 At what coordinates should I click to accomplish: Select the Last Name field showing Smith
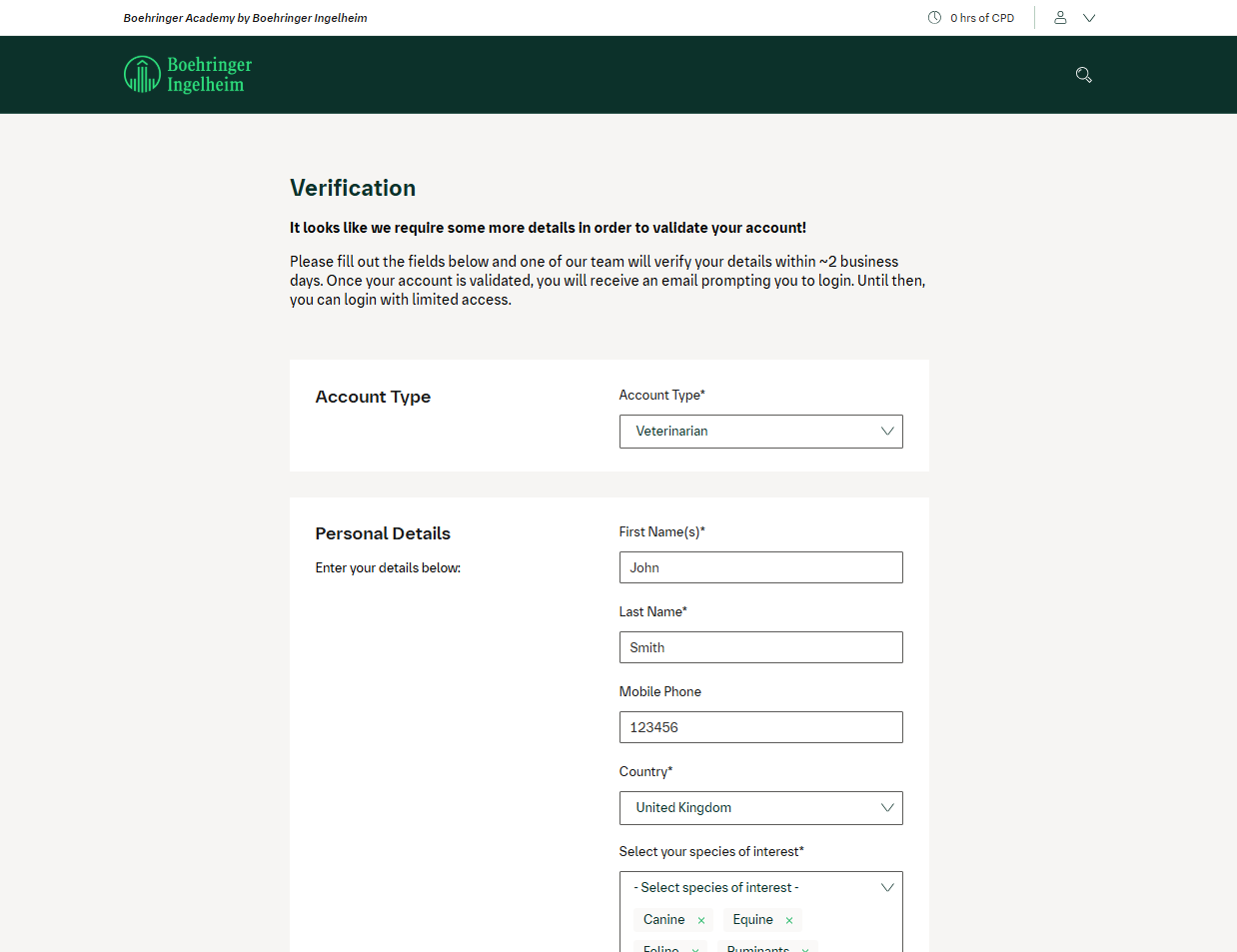pos(760,646)
